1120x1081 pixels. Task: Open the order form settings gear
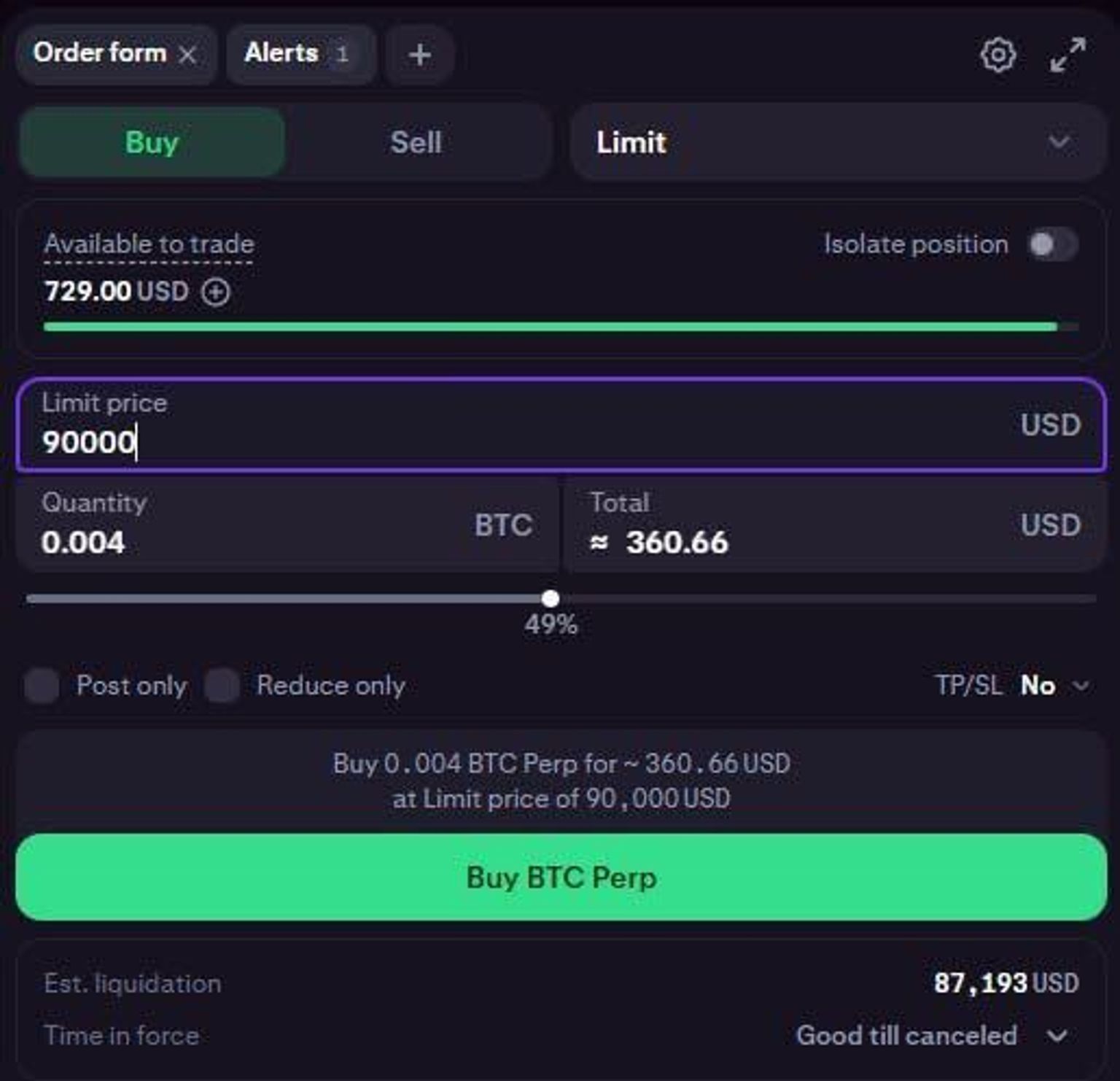click(997, 55)
